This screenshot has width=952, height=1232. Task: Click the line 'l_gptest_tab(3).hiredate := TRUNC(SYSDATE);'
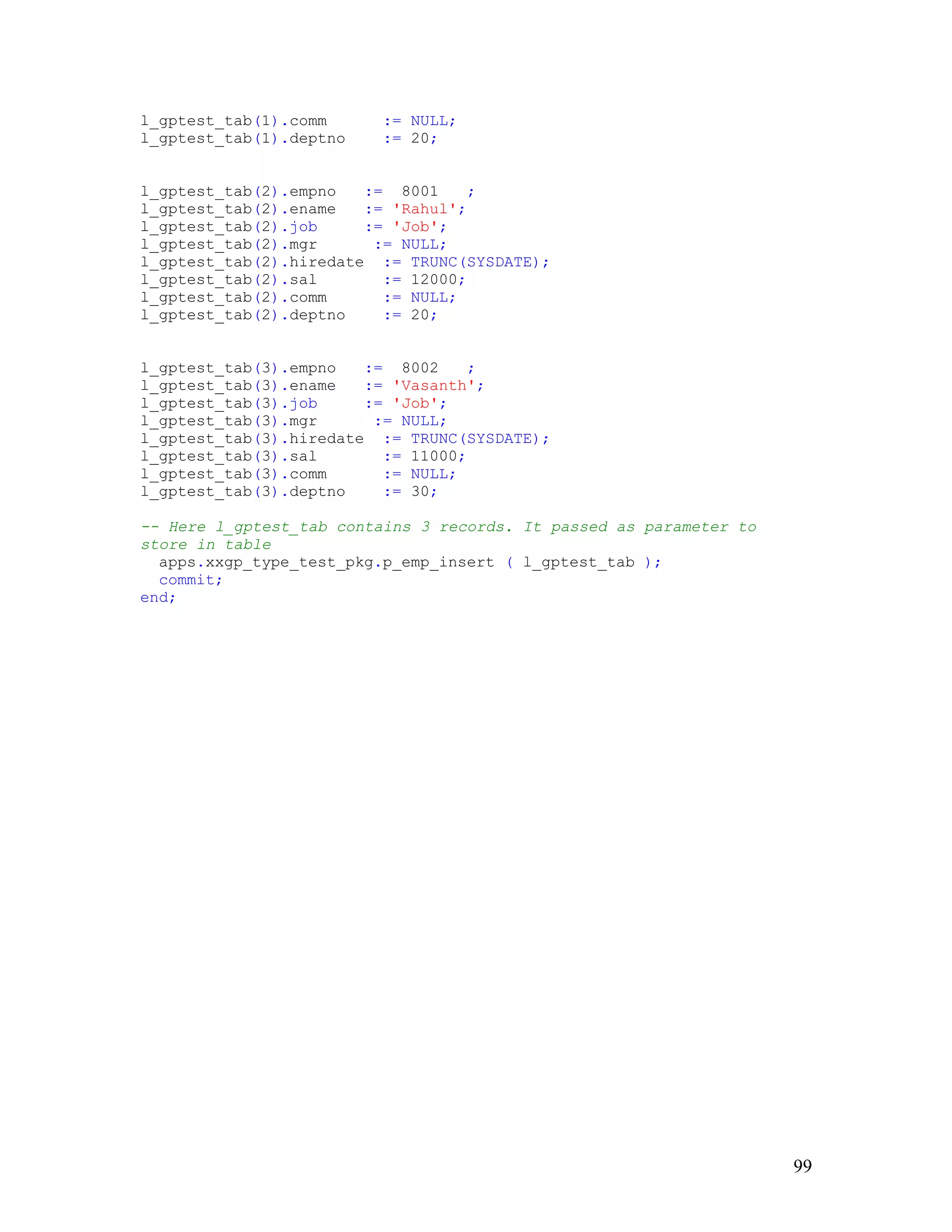coord(344,439)
